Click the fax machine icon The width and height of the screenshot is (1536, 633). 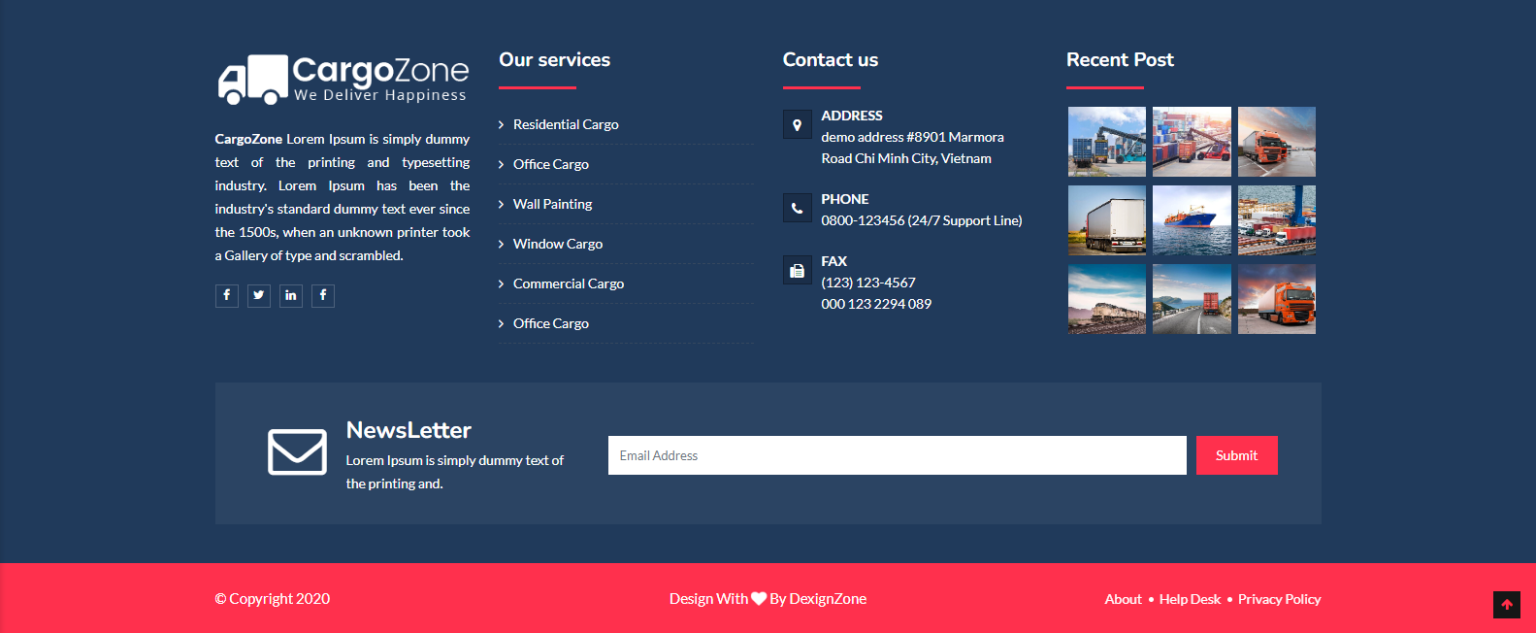coord(797,270)
